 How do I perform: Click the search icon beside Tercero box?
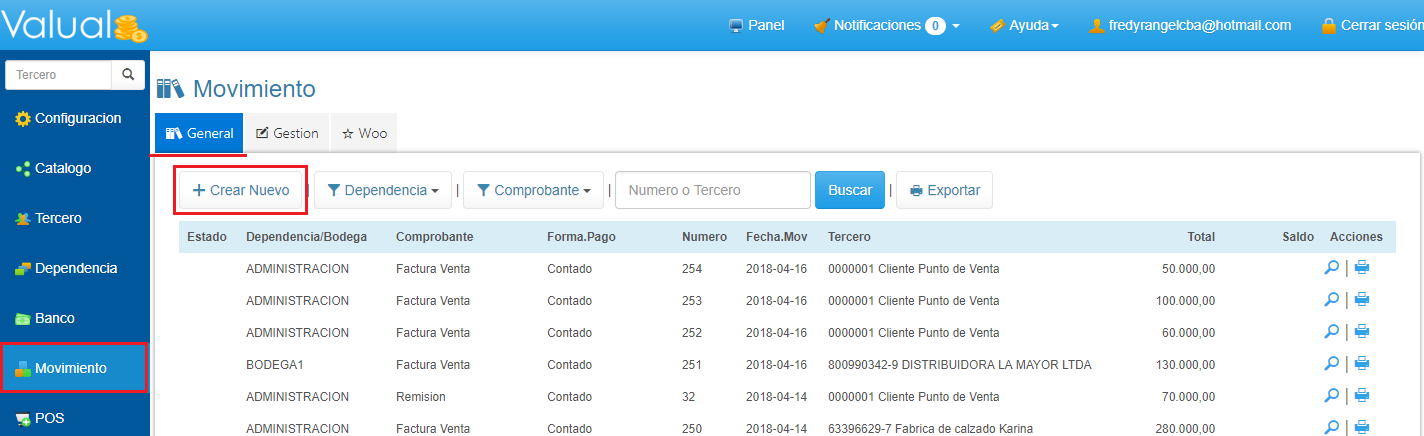(x=128, y=75)
